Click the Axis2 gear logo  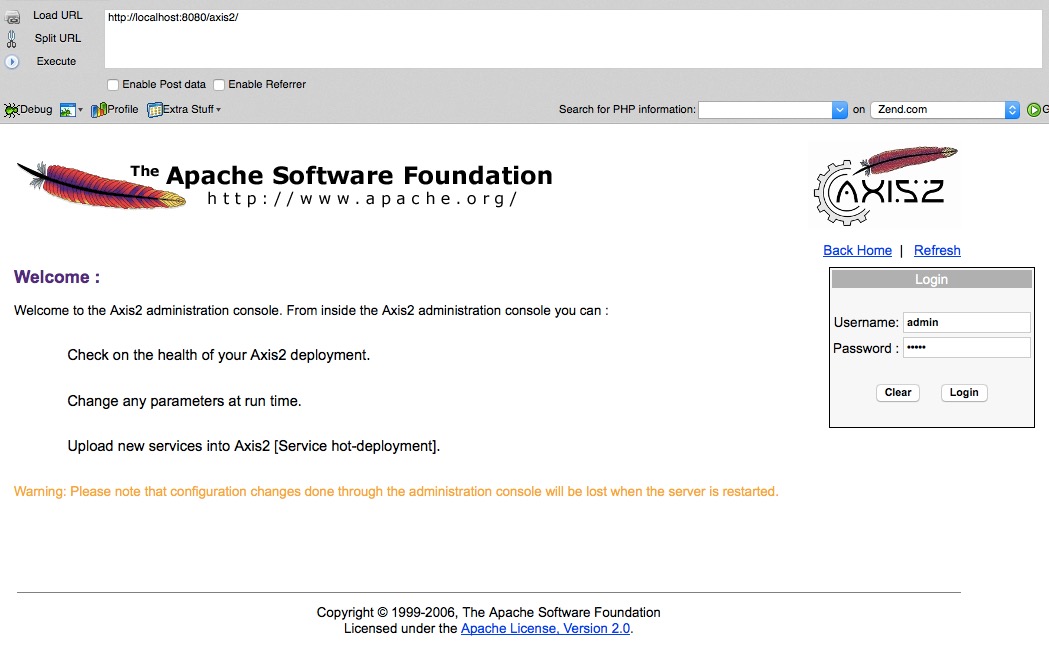click(x=884, y=185)
